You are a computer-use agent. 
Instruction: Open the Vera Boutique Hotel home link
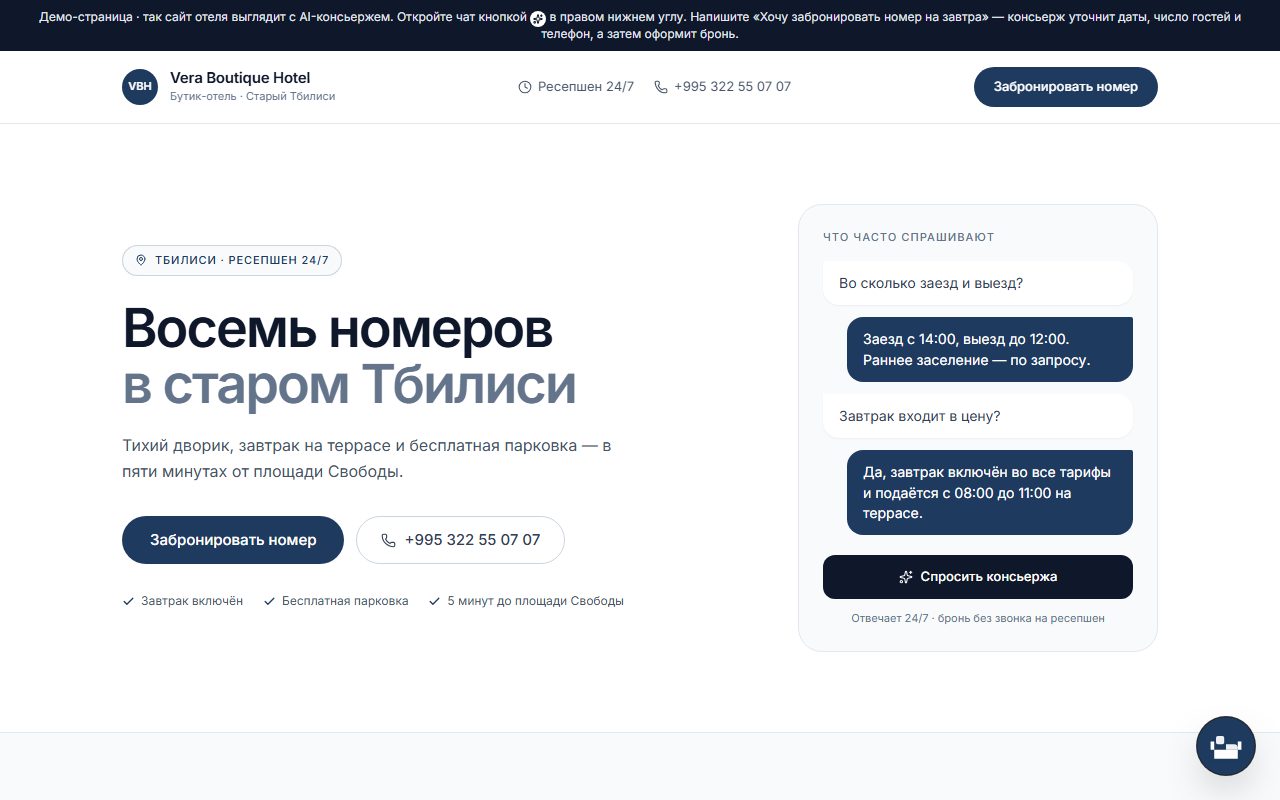[x=229, y=87]
